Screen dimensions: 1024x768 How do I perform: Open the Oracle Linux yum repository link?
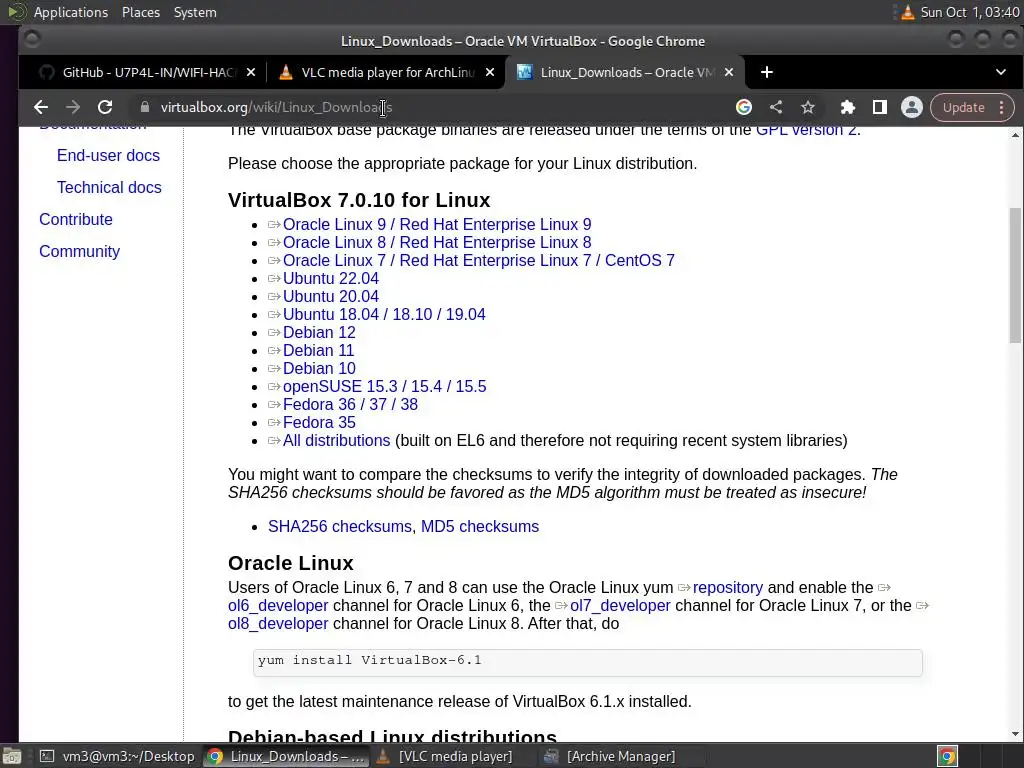(728, 588)
